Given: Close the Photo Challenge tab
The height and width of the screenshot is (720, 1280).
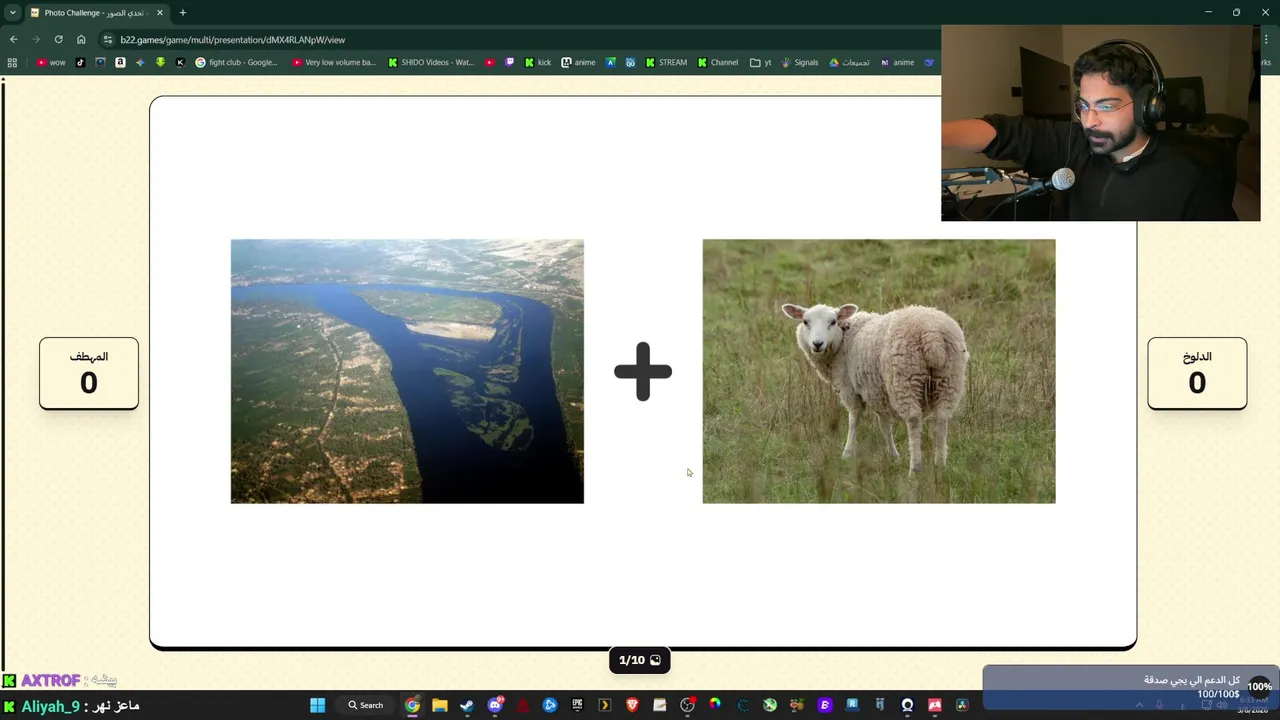Looking at the screenshot, I should point(159,13).
